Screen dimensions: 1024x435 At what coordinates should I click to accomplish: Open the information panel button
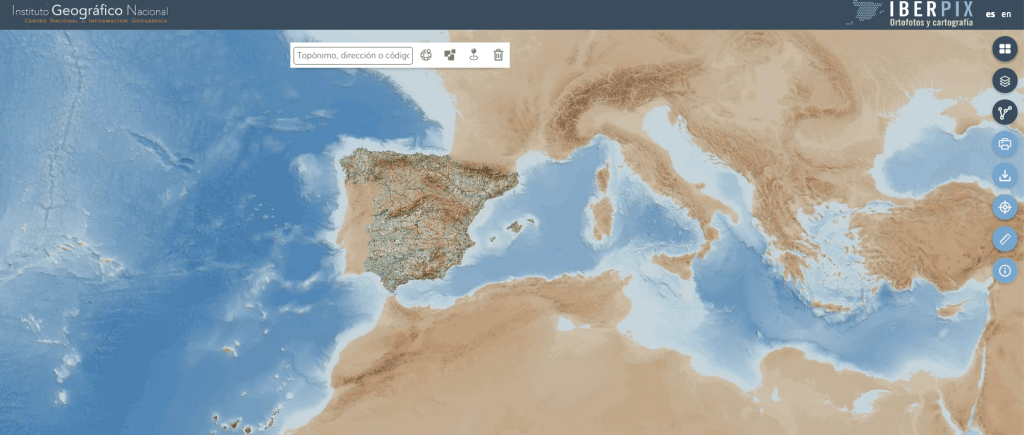point(1005,271)
